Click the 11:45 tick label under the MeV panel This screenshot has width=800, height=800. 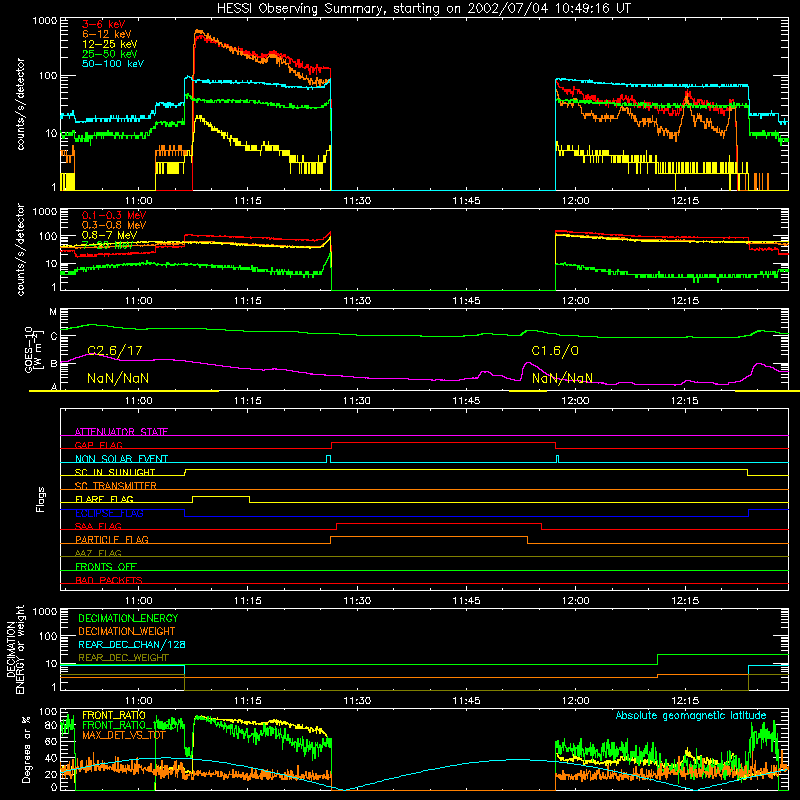tap(466, 301)
